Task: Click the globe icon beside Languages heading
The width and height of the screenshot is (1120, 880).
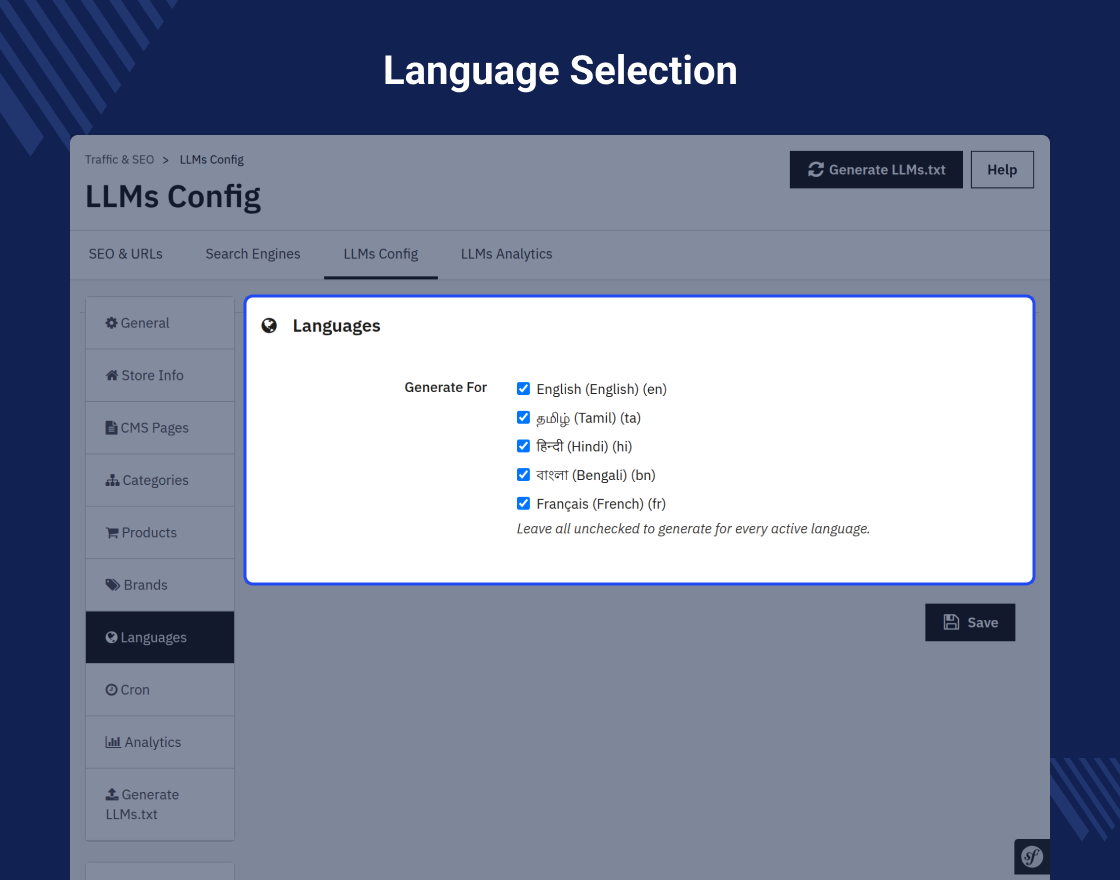Action: tap(269, 326)
